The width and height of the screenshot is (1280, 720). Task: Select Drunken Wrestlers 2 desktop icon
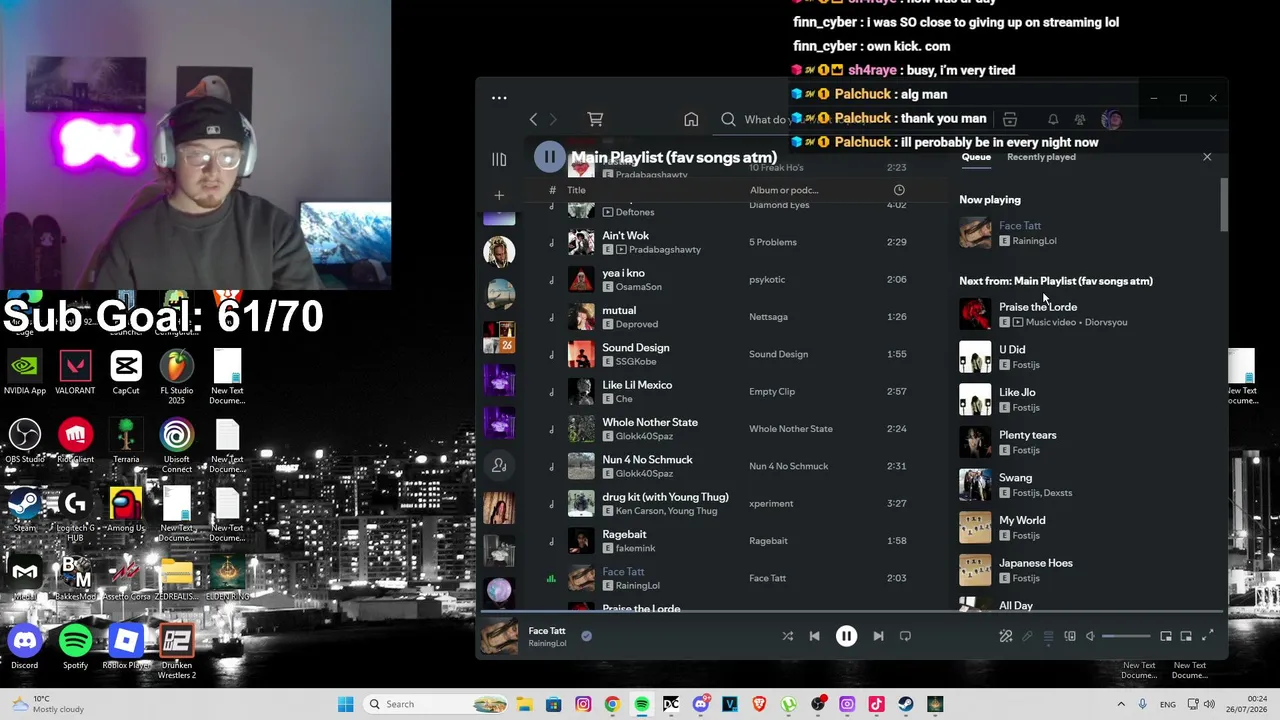[177, 651]
